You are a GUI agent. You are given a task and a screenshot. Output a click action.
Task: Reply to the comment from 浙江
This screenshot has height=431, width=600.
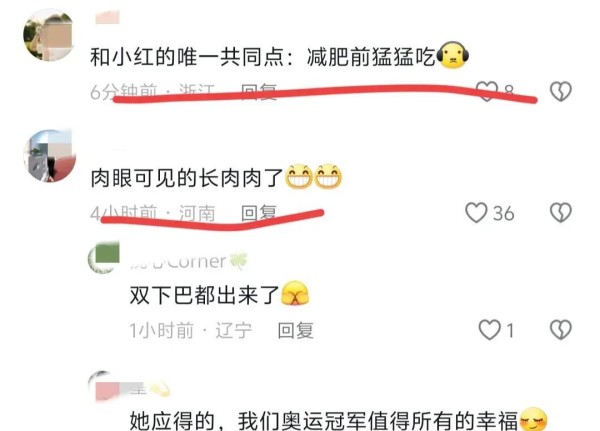pyautogui.click(x=259, y=92)
